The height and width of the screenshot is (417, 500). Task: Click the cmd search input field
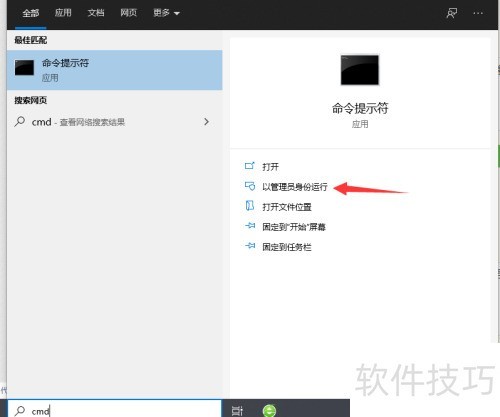tap(114, 409)
